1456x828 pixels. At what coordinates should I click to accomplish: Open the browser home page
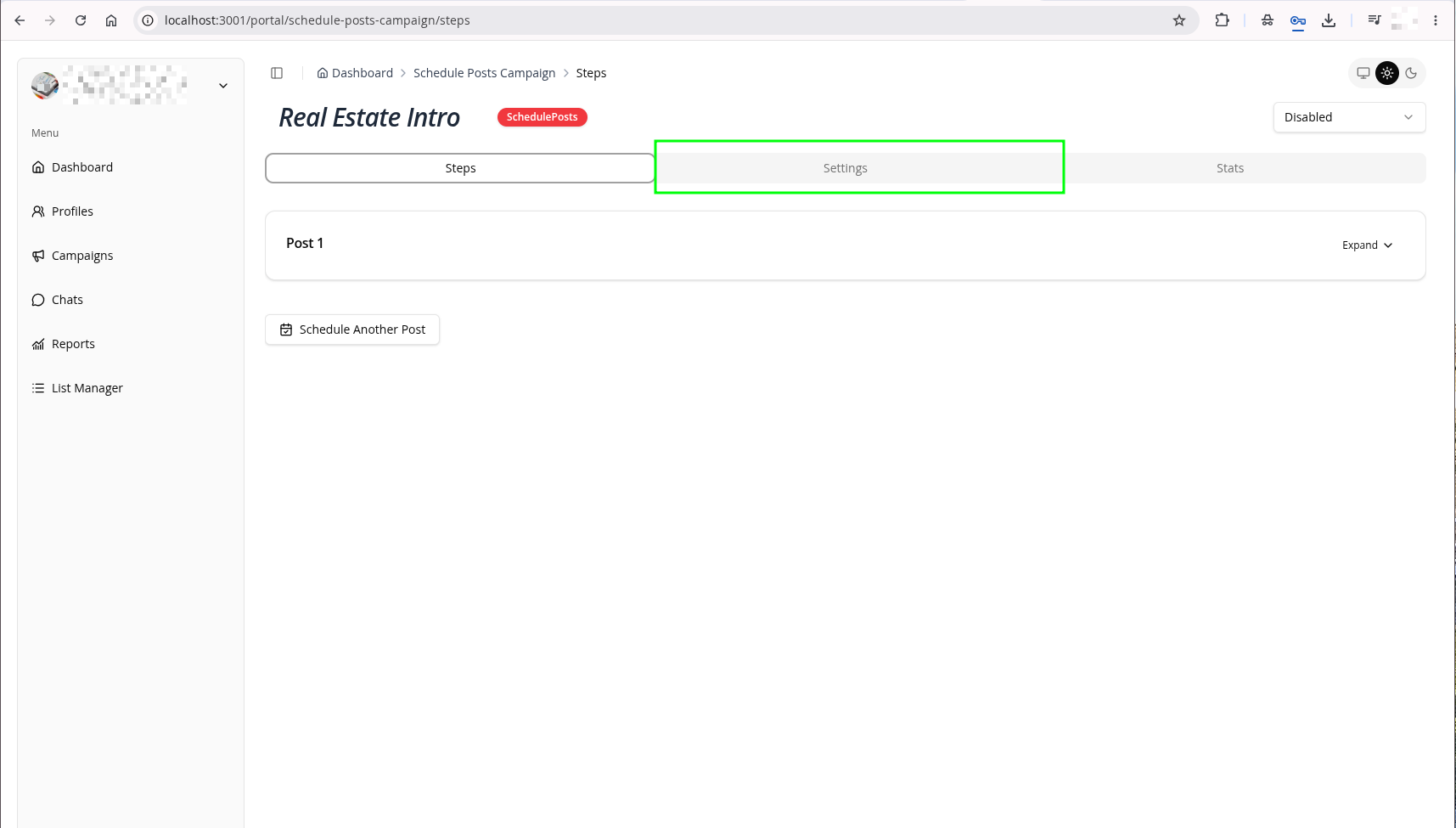pyautogui.click(x=111, y=20)
